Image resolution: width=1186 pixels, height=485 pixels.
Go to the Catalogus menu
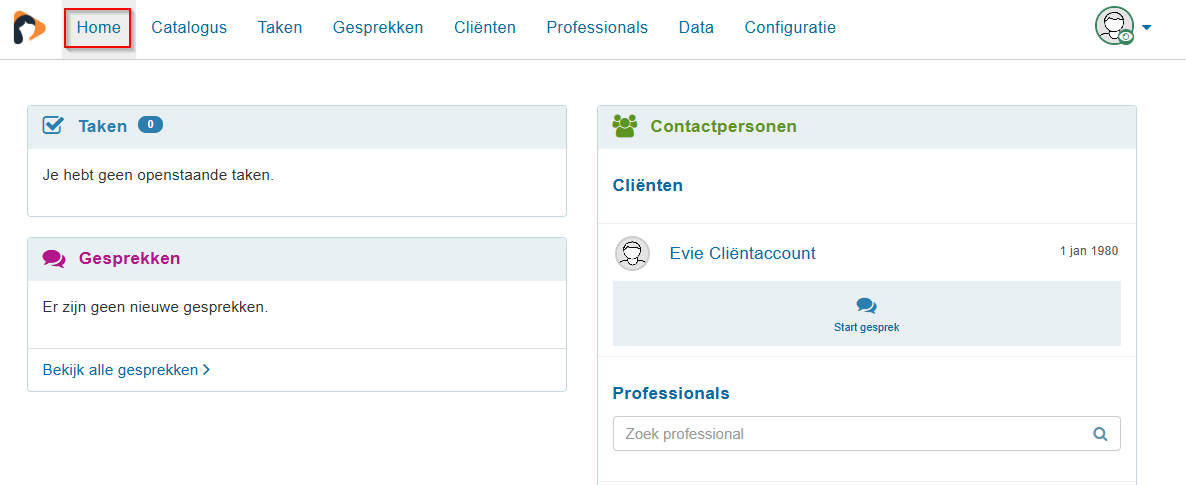point(189,28)
